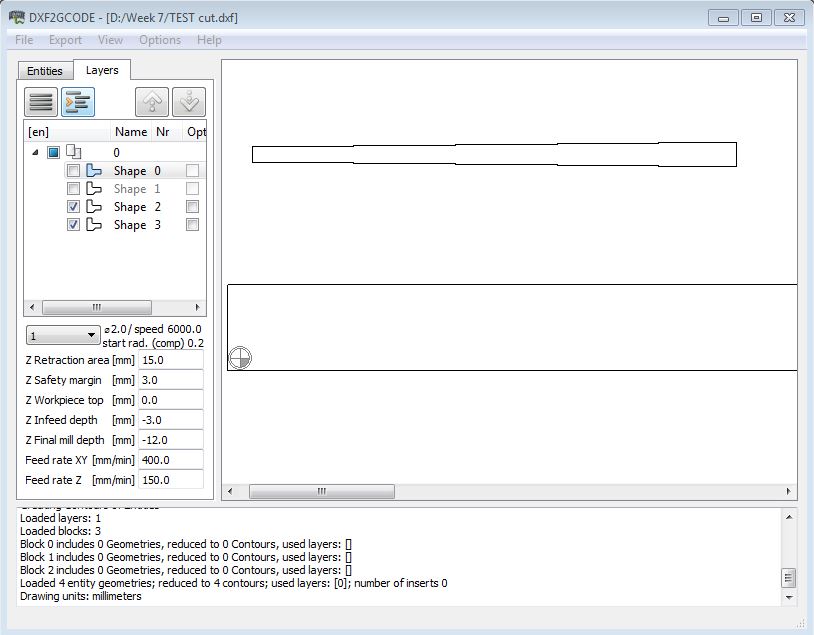Click the Shape 0 contour icon
This screenshot has width=814, height=635.
[94, 170]
